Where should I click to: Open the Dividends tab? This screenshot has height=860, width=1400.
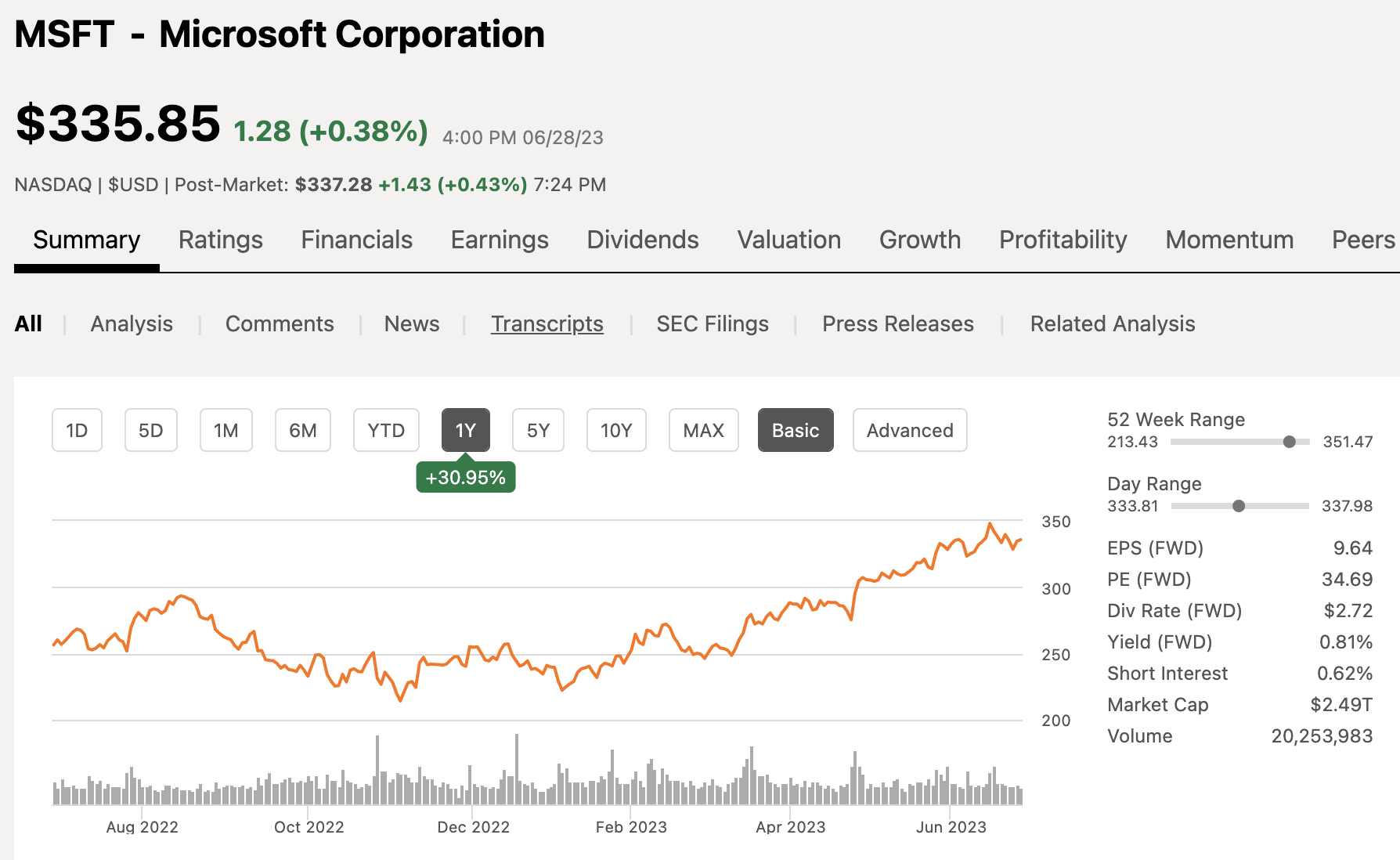pos(642,240)
